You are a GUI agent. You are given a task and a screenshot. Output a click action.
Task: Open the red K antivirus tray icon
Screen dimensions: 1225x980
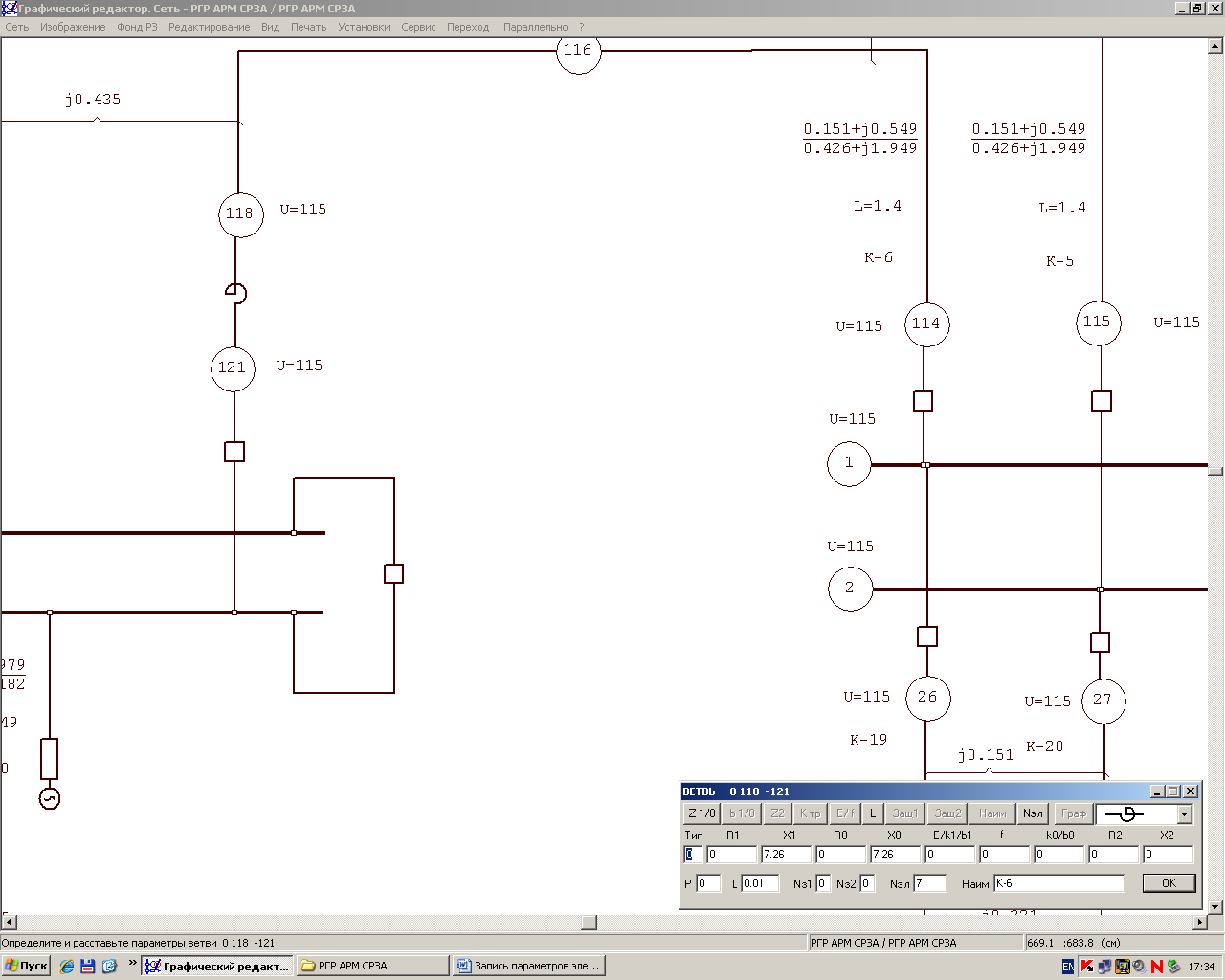(1087, 967)
